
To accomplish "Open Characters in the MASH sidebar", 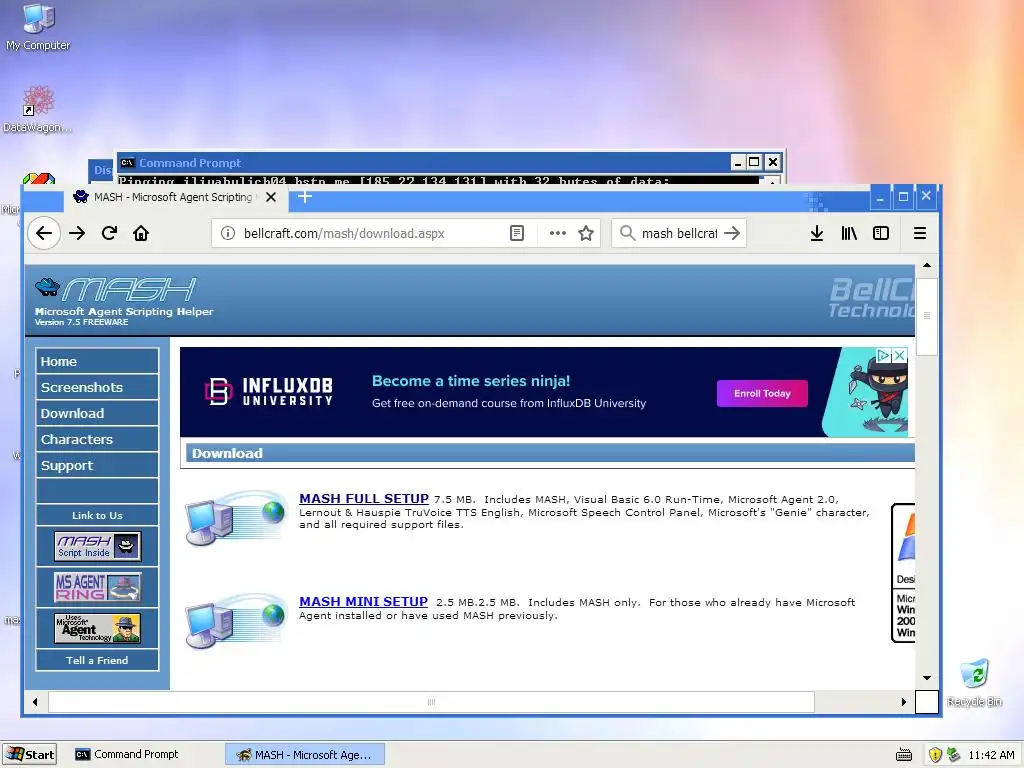I will point(97,440).
